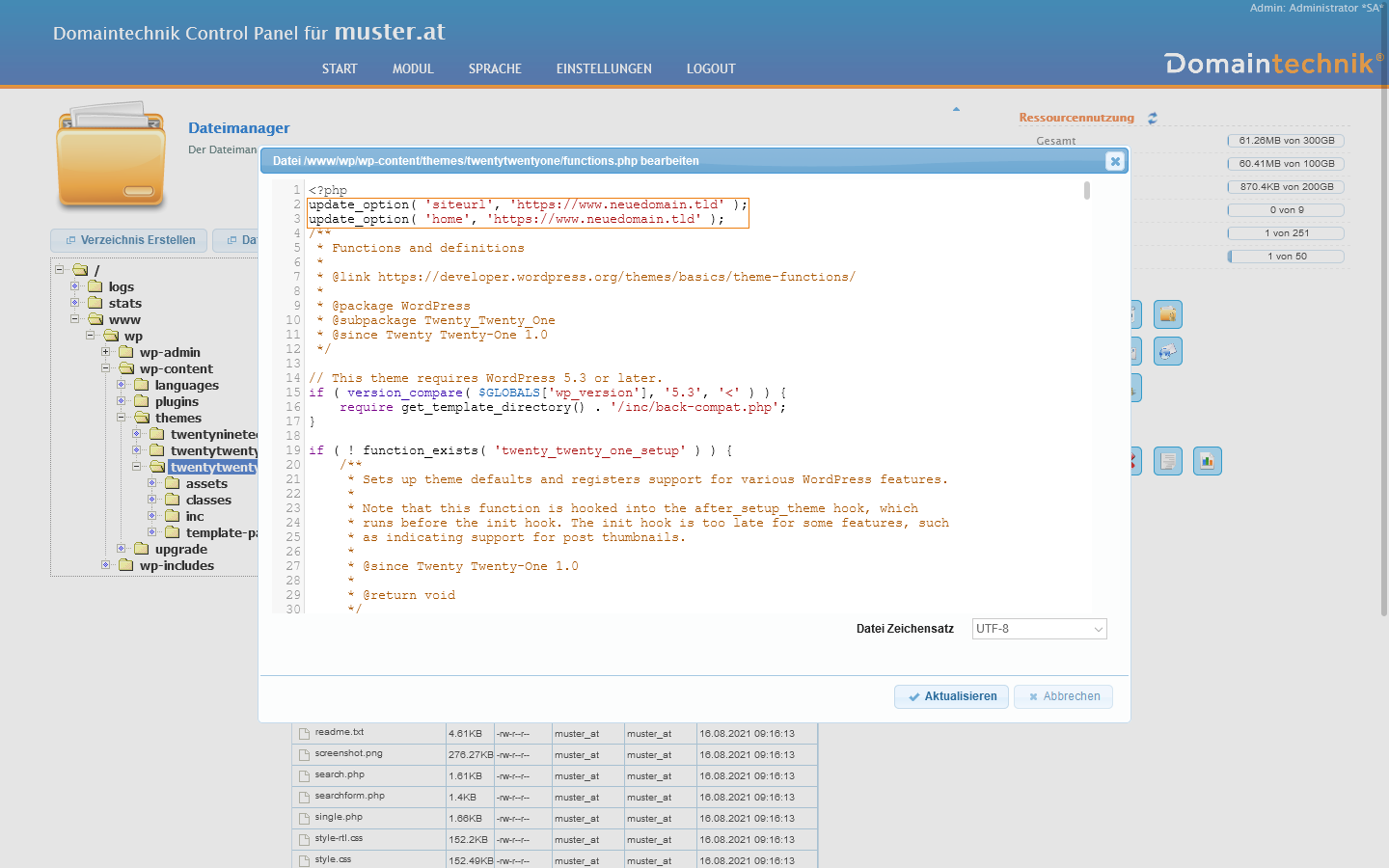The height and width of the screenshot is (868, 1389).
Task: Click the readme.txt file icon
Action: tap(304, 734)
